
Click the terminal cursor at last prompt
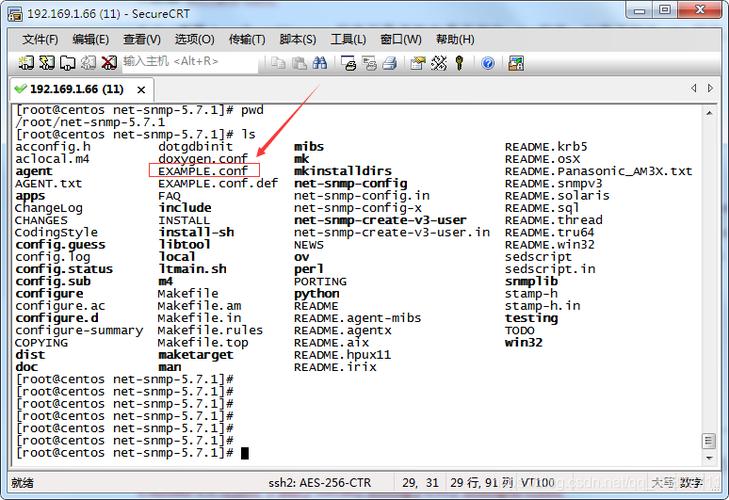245,453
